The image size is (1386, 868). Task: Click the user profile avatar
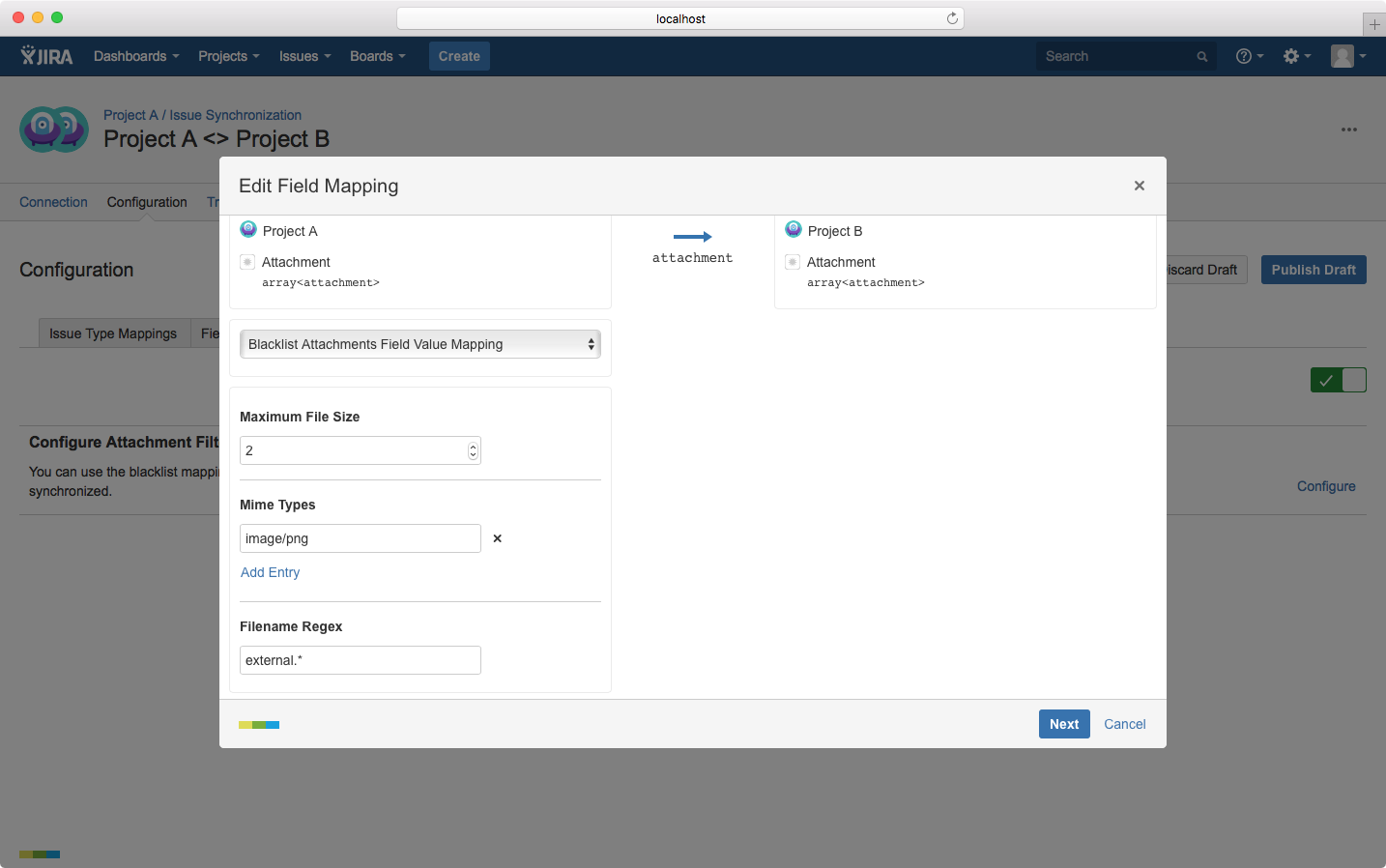1343,56
